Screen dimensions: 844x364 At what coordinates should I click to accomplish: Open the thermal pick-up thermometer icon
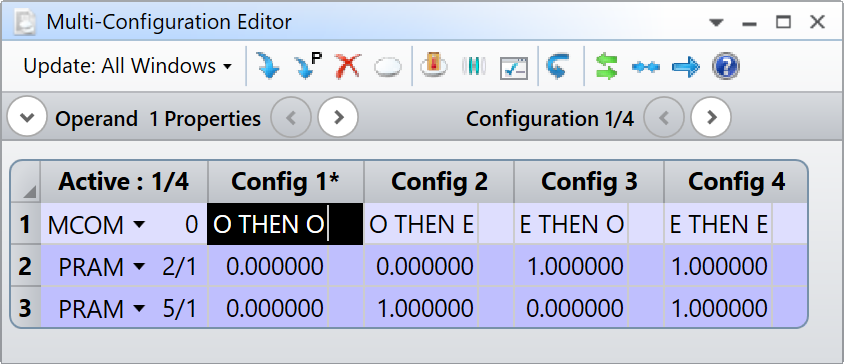pos(434,66)
